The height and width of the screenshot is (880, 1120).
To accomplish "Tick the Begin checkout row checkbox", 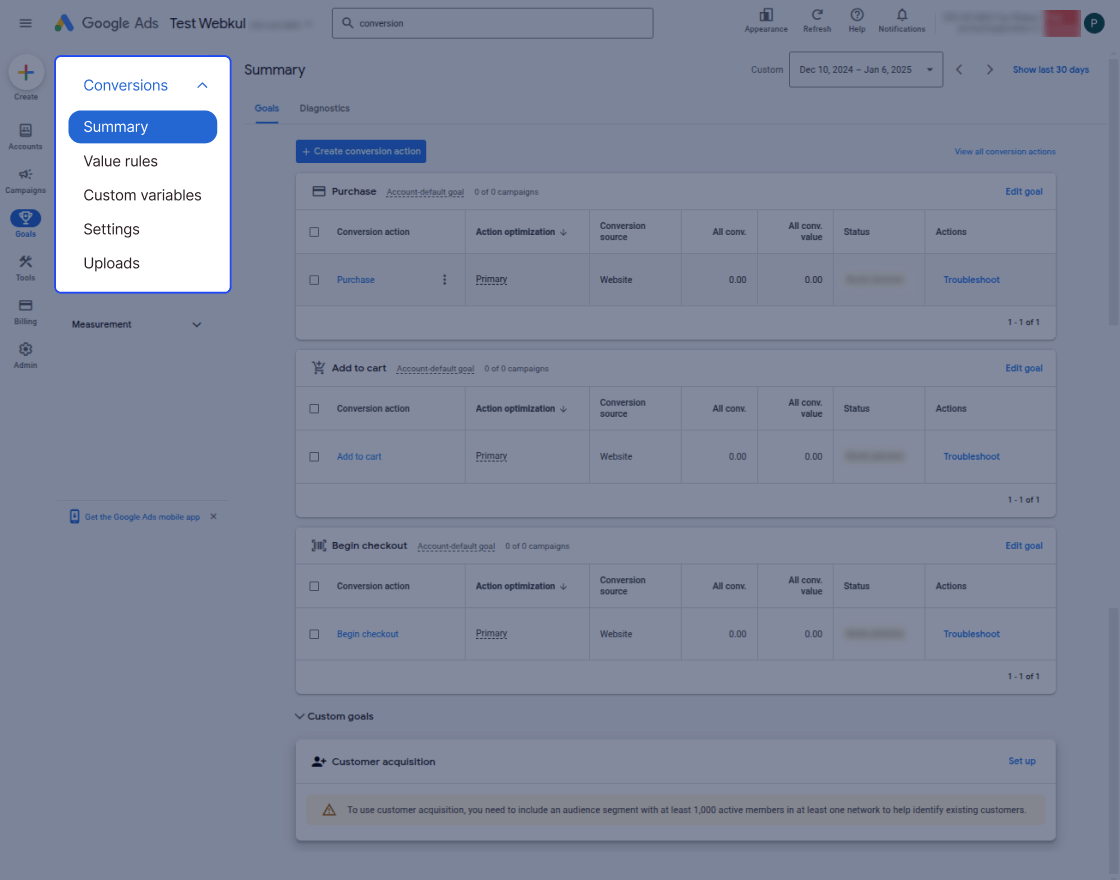I will (x=314, y=634).
